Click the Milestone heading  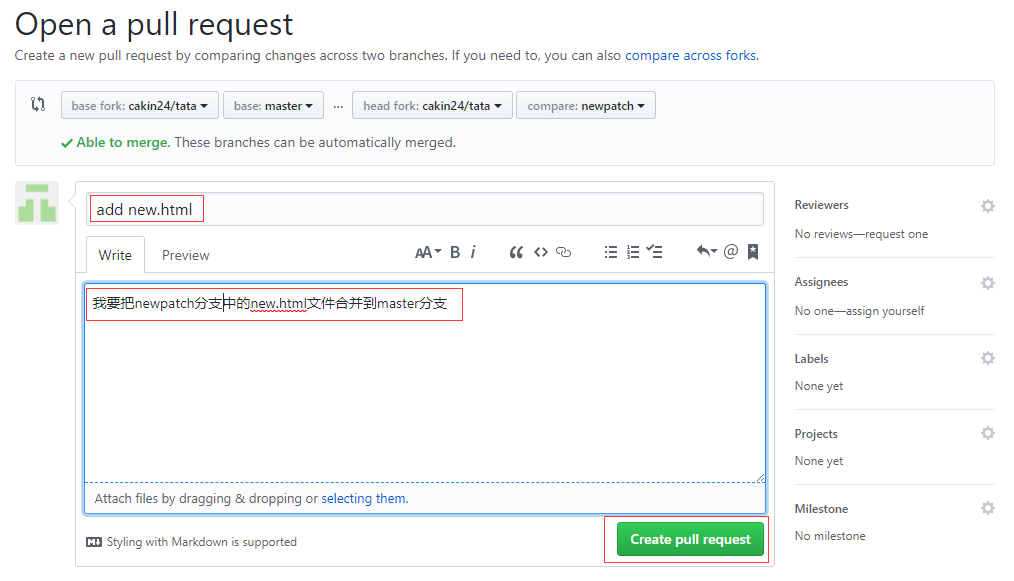(x=821, y=509)
